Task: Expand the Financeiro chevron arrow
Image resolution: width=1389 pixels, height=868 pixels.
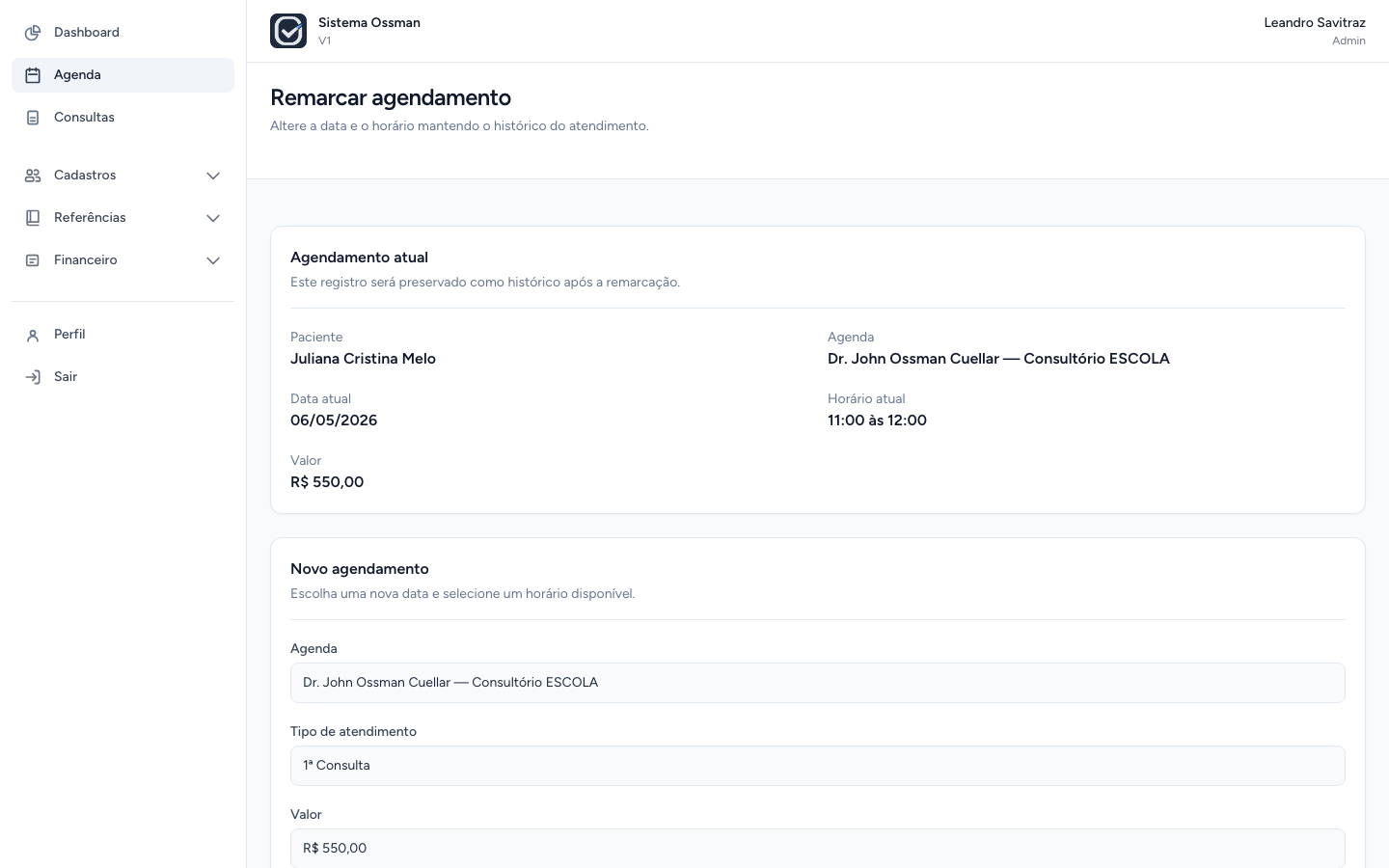Action: pyautogui.click(x=213, y=260)
